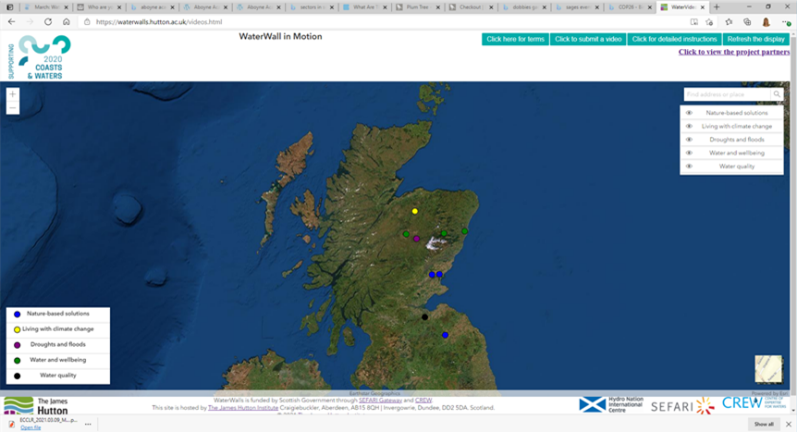Click 'Click to submit a video' button

point(587,39)
